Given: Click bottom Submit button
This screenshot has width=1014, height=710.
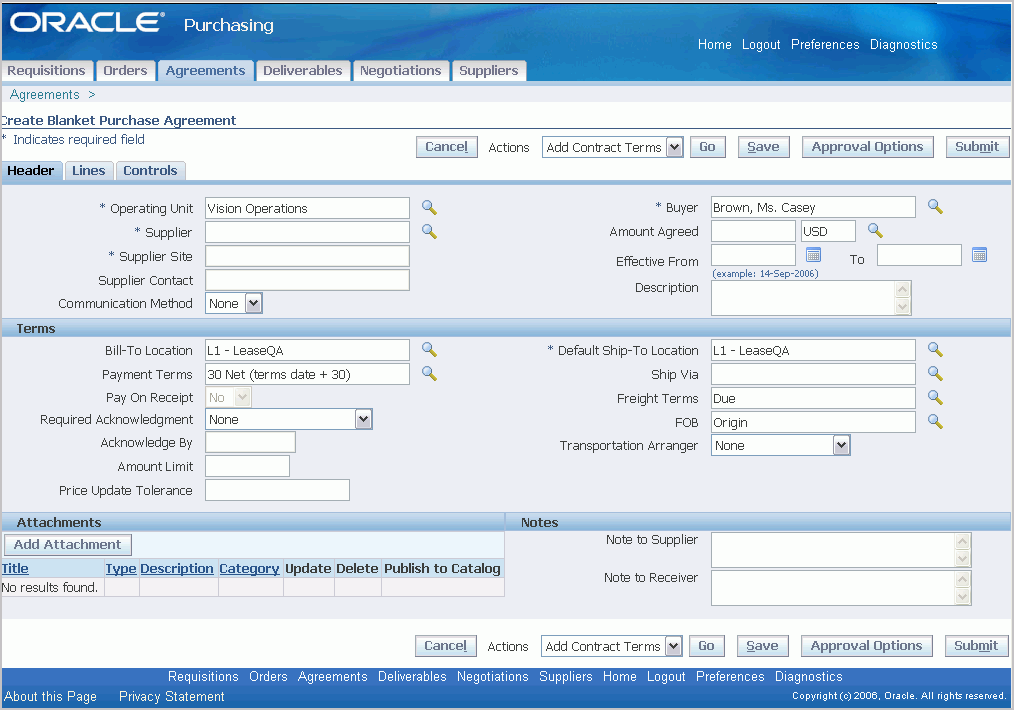Looking at the screenshot, I should [x=976, y=645].
